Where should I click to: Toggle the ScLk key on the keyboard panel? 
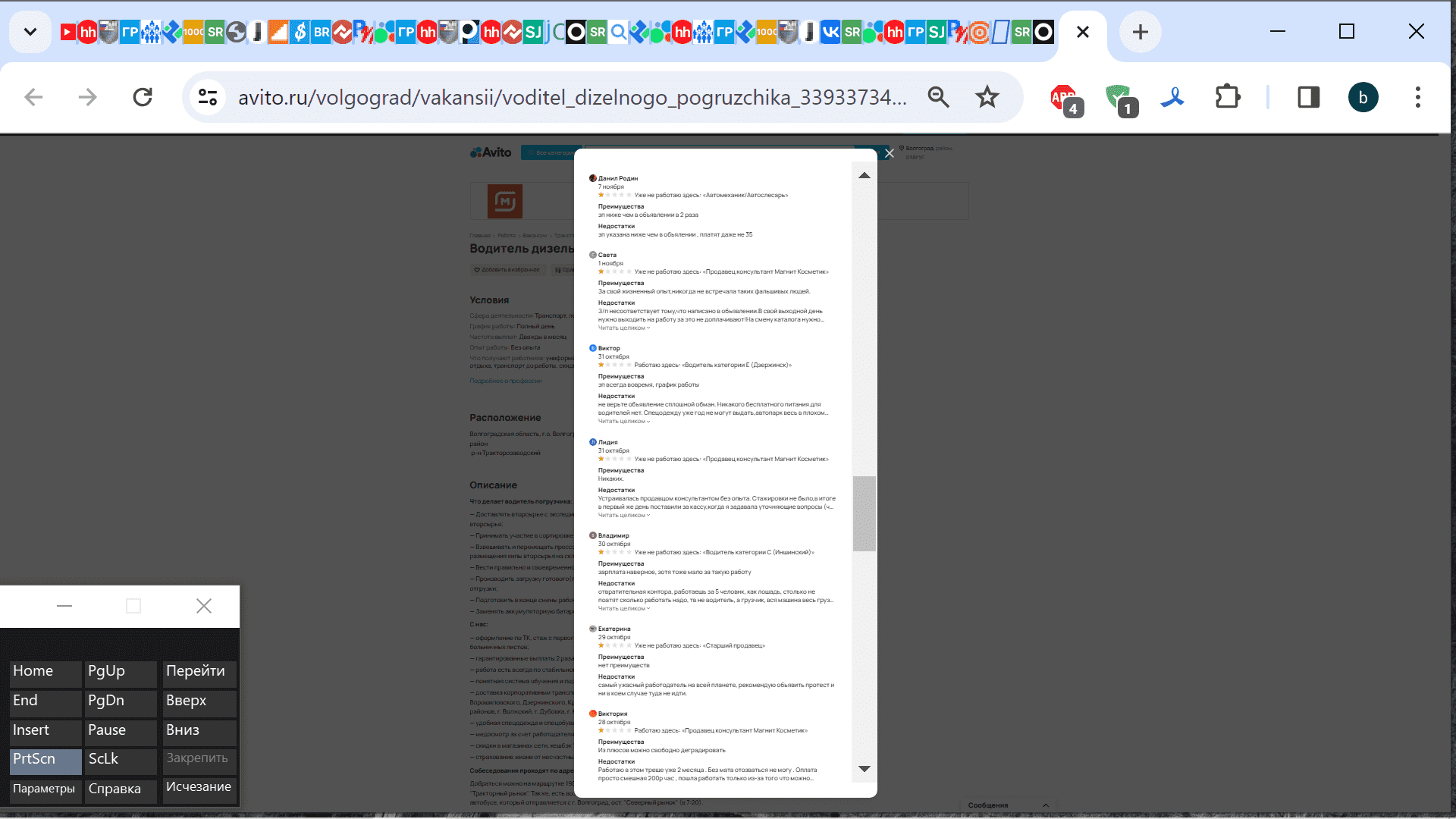point(121,759)
